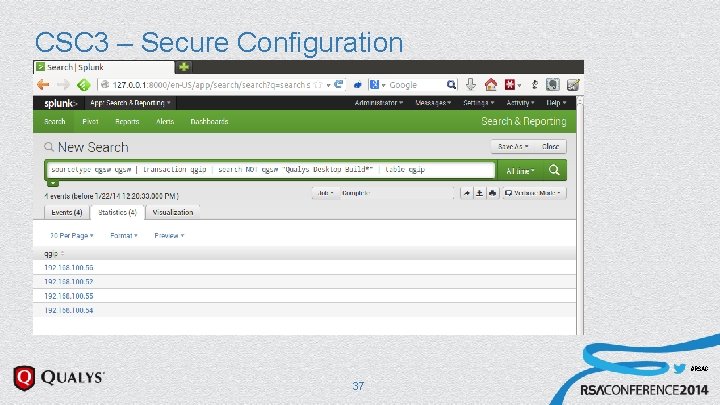Click the splunk logo
Screen dimensions: 720x405
pos(61,103)
